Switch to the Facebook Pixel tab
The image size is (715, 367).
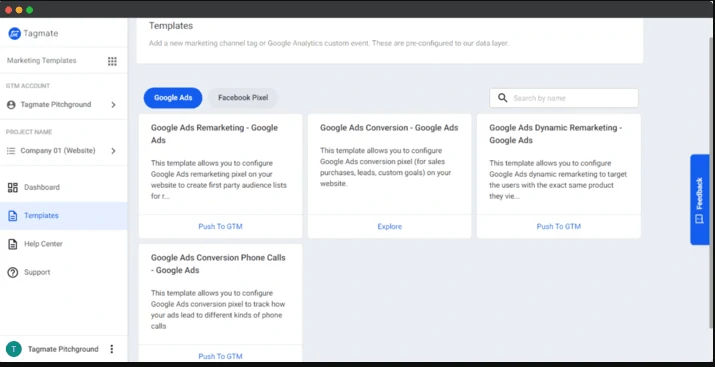tap(243, 98)
